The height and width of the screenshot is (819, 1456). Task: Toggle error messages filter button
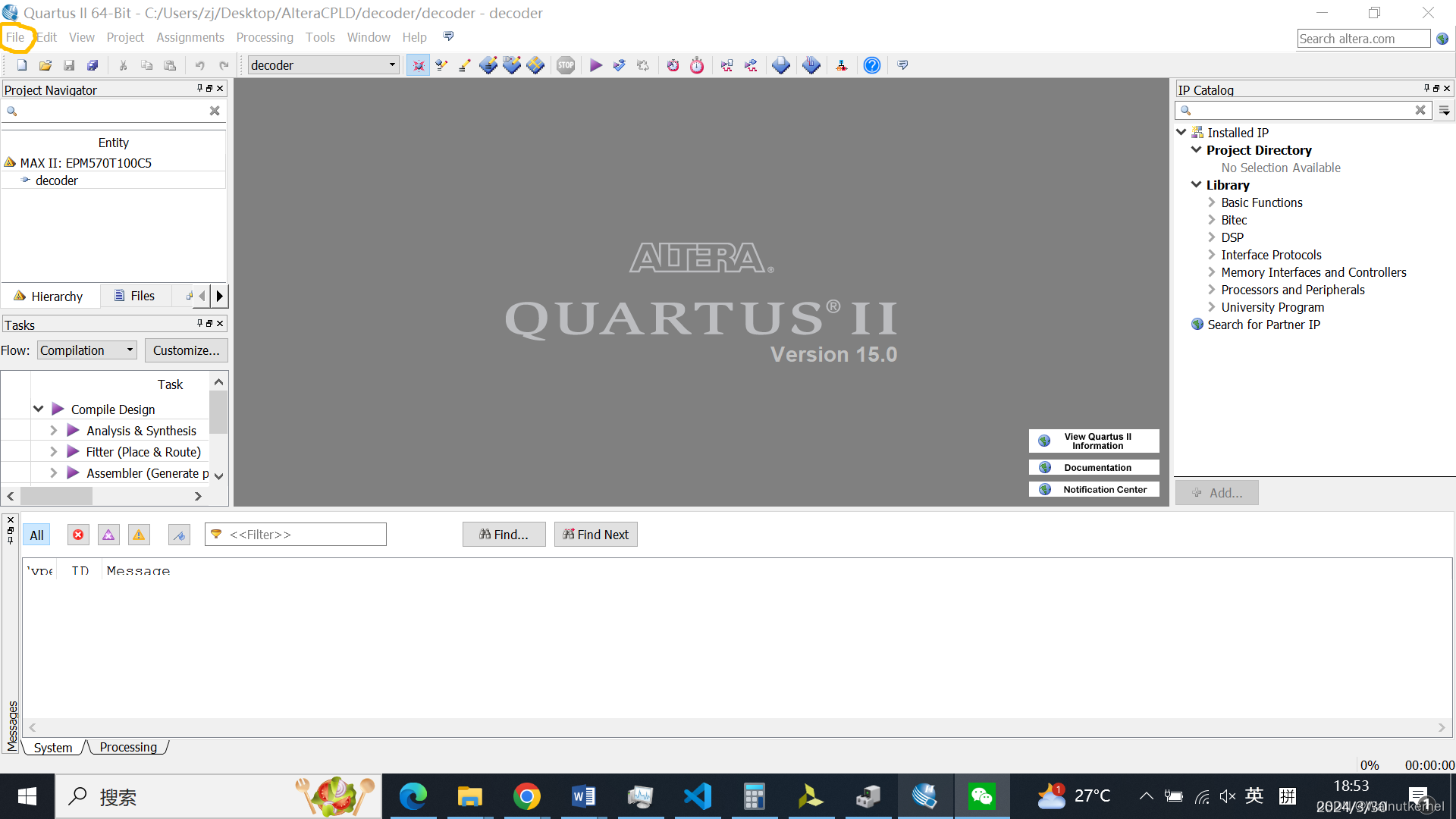point(78,535)
